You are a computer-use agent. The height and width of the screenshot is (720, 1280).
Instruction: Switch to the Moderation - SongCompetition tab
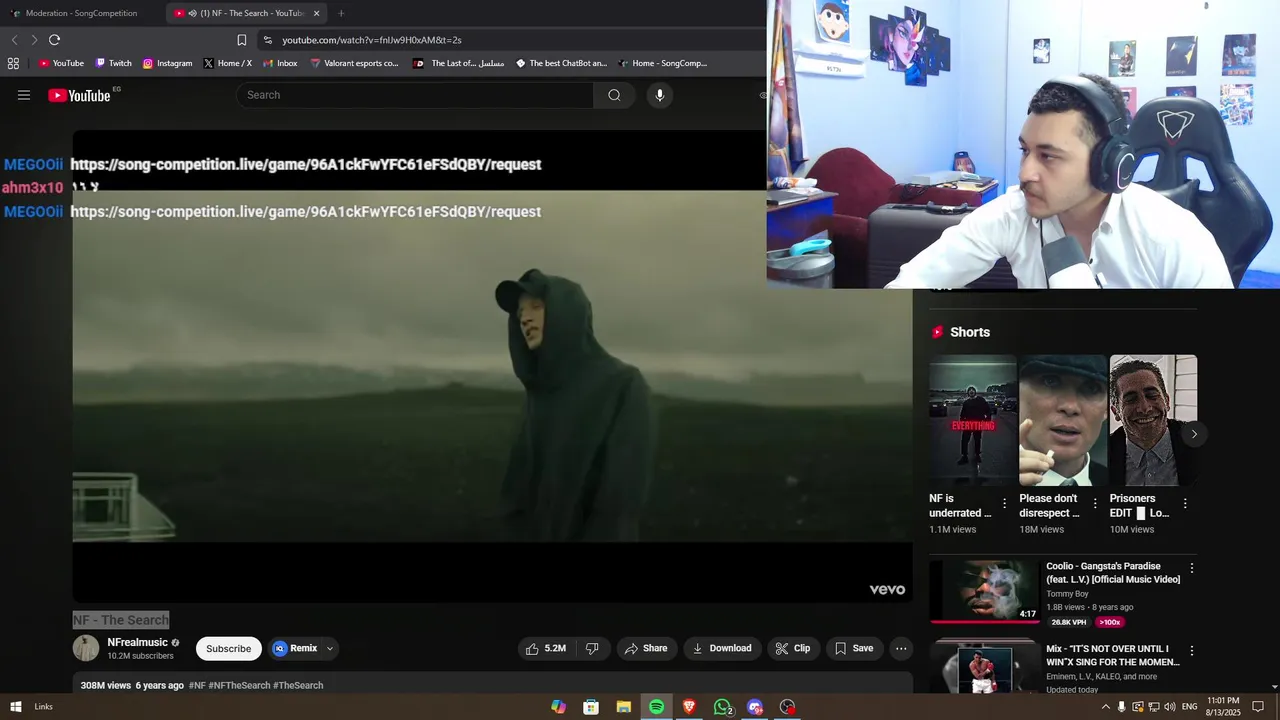click(x=82, y=13)
